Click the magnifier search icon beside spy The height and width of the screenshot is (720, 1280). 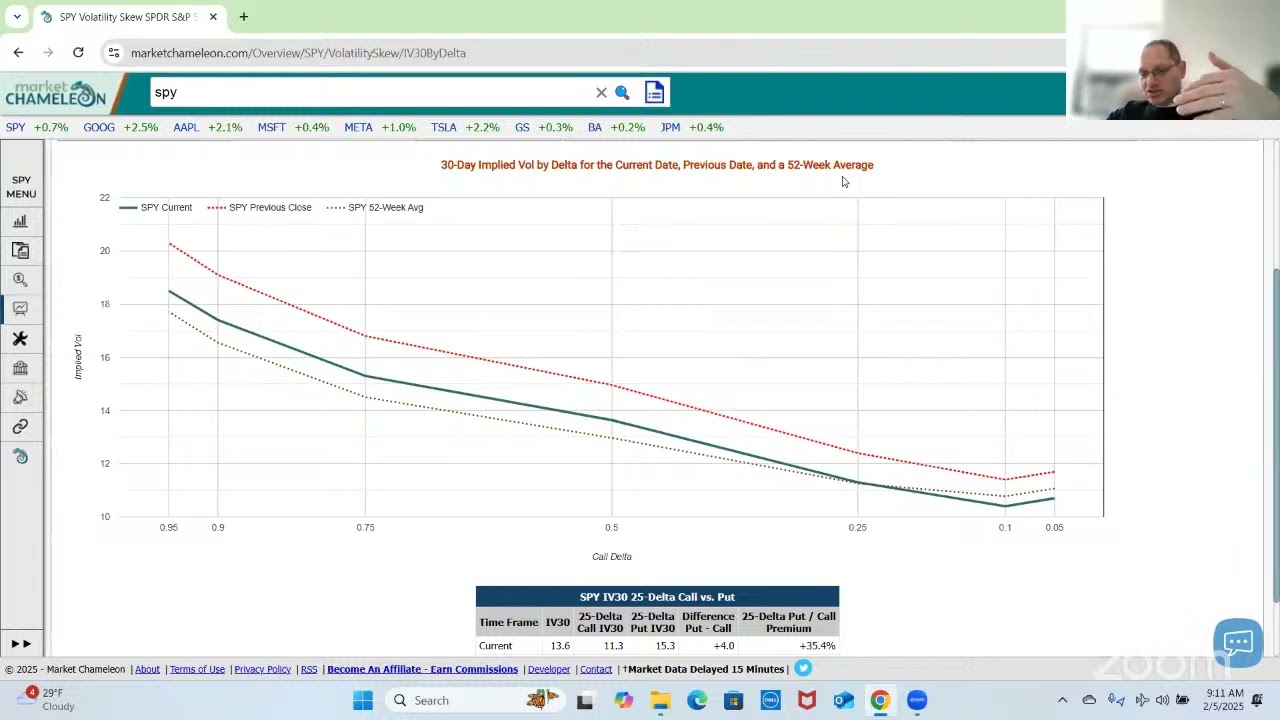622,93
